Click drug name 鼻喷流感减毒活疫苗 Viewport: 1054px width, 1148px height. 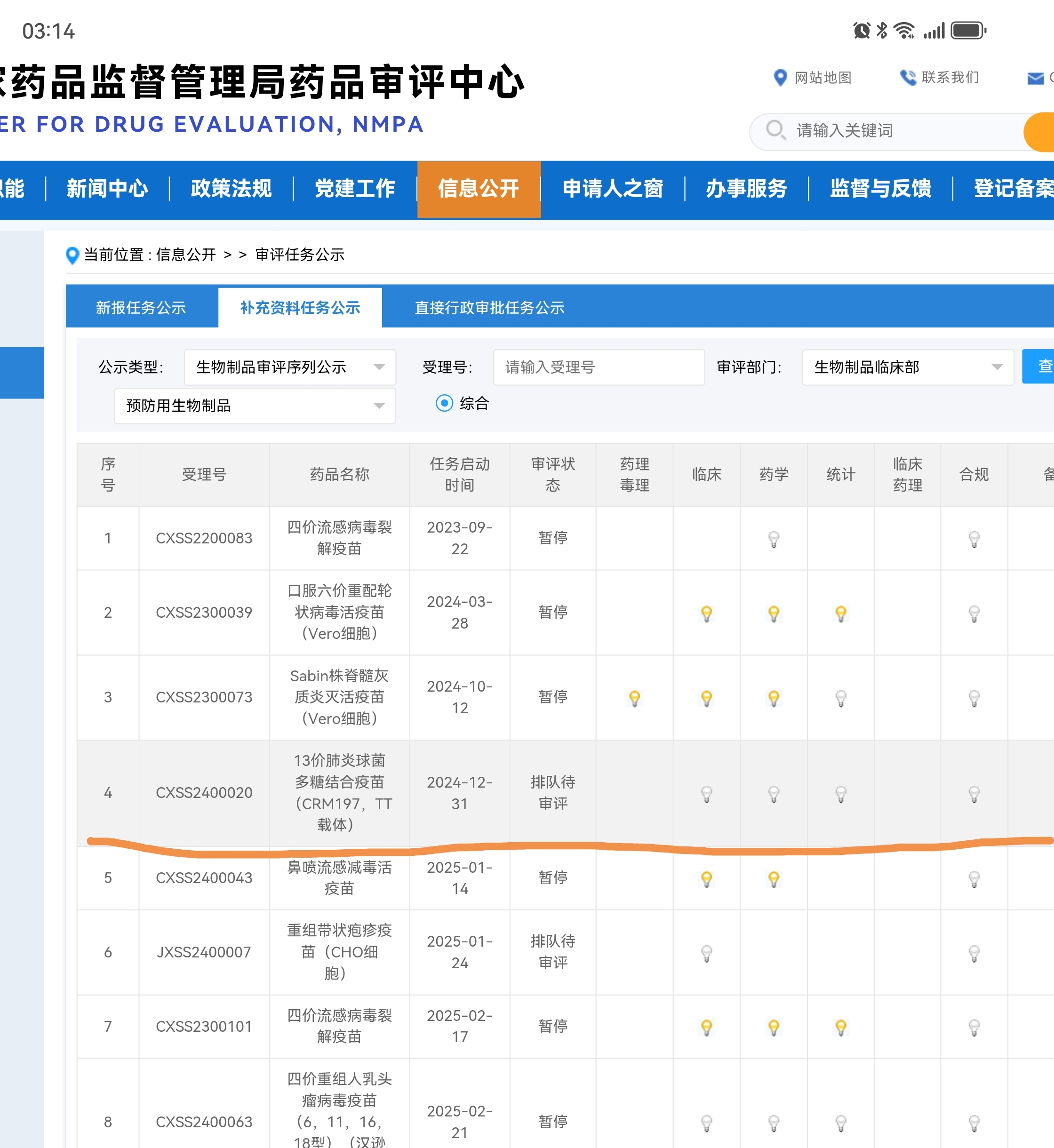tap(339, 877)
